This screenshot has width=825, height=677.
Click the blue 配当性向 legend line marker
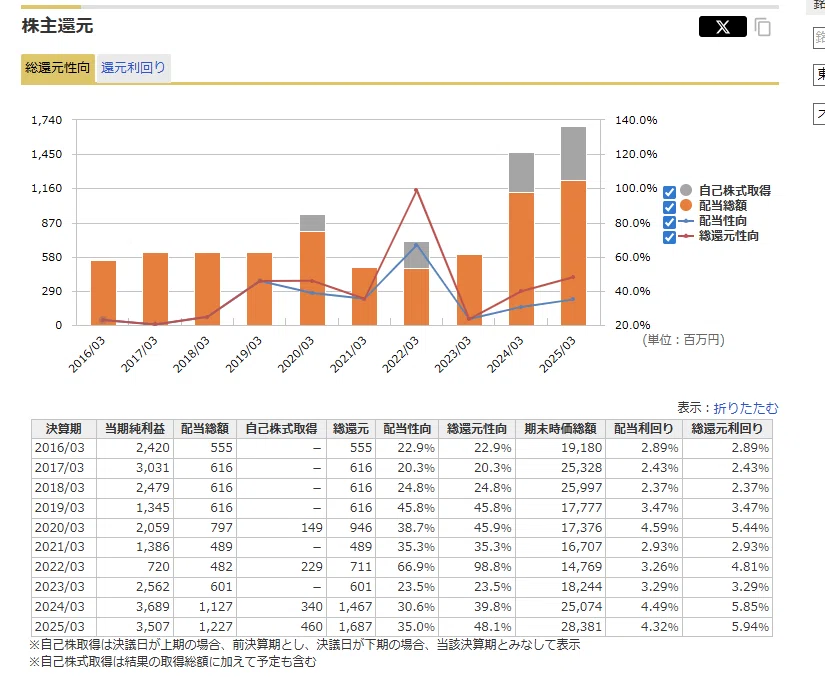pos(686,221)
